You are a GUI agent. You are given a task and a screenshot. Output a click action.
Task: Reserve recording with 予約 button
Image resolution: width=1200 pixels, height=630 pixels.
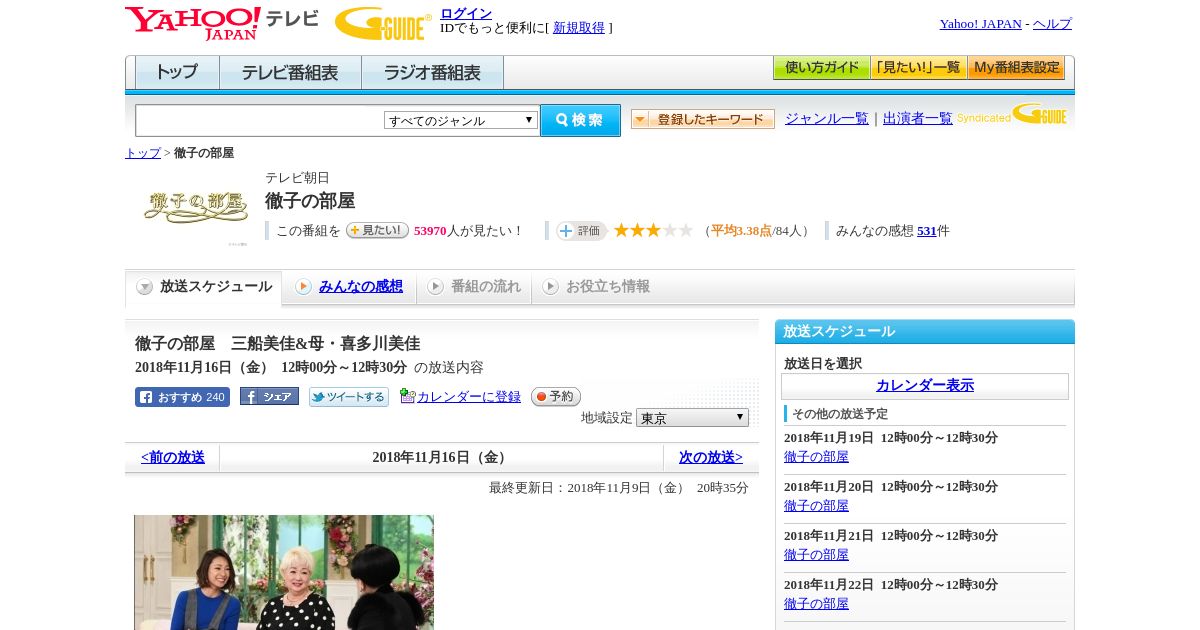coord(556,397)
